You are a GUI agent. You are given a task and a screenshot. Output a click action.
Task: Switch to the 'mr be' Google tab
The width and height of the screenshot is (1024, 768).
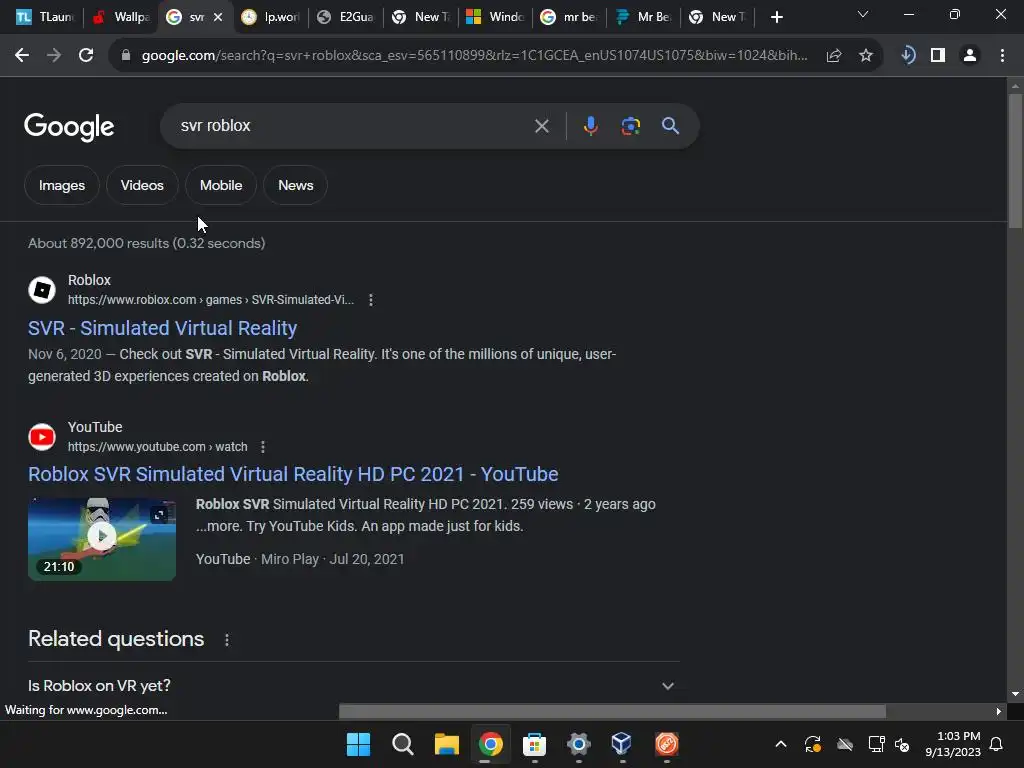[x=569, y=18]
